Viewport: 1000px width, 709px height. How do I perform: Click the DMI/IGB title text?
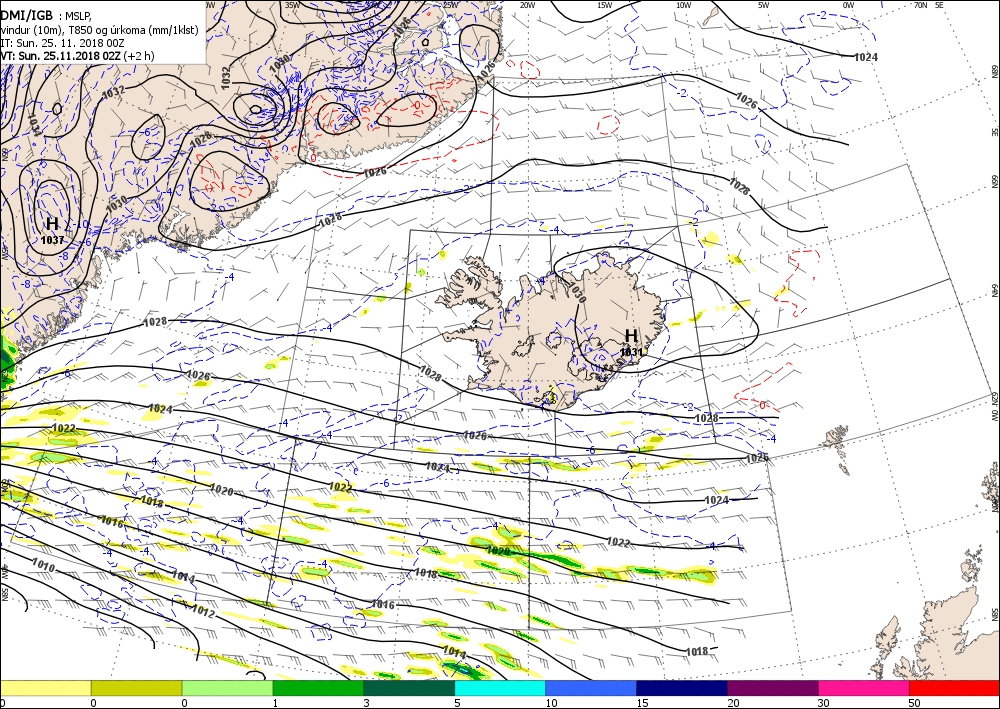(x=26, y=16)
